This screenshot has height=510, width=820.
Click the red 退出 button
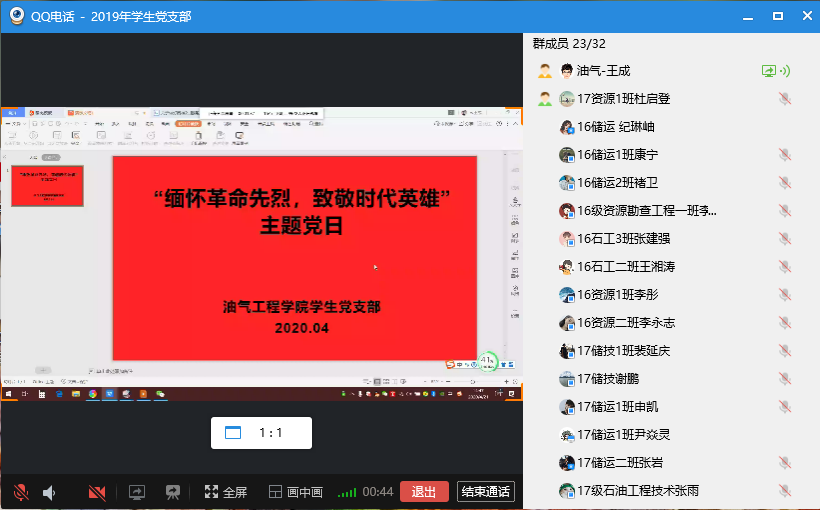click(424, 492)
